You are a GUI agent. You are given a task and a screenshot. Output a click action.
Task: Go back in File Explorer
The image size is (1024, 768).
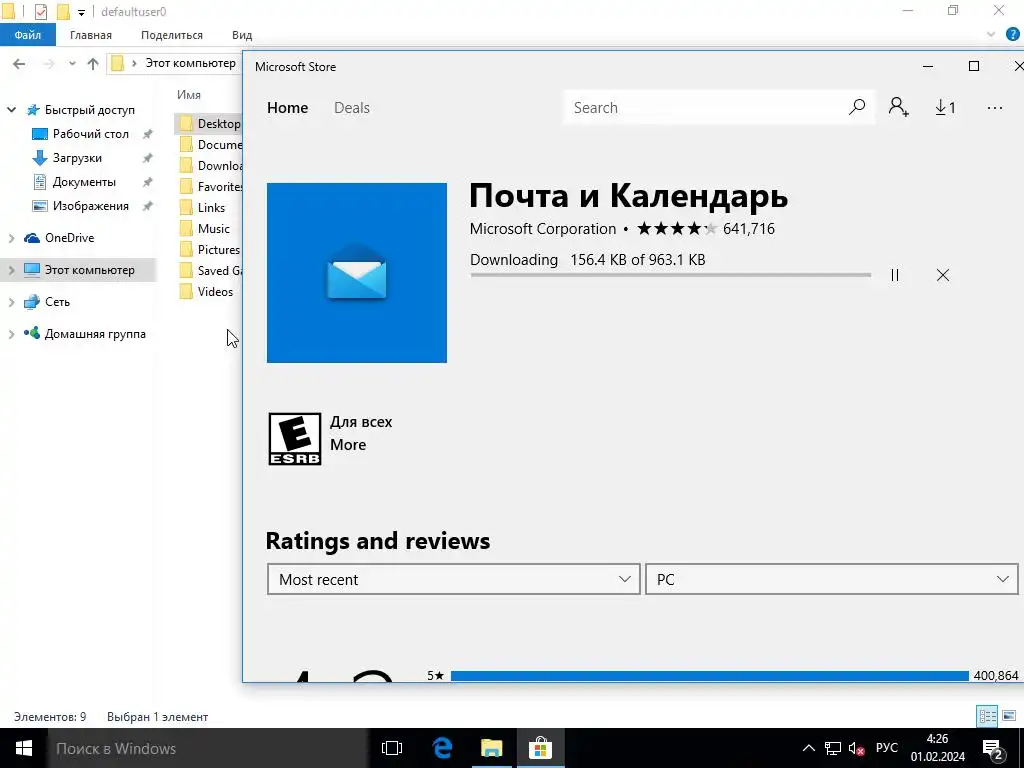tap(19, 63)
